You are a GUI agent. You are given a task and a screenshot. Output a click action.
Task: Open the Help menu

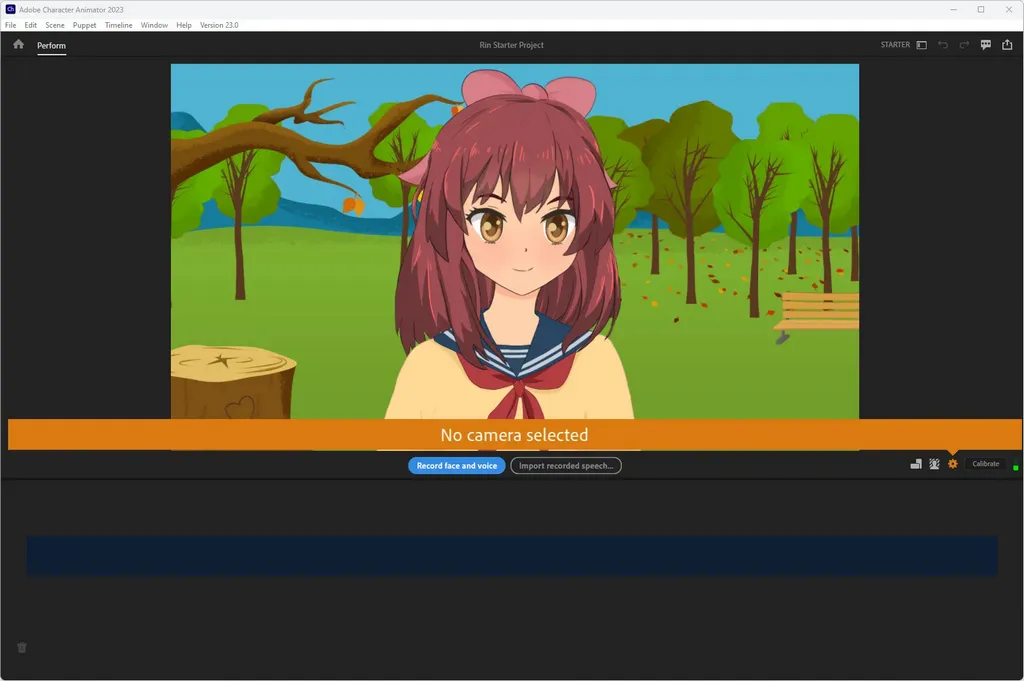click(184, 25)
